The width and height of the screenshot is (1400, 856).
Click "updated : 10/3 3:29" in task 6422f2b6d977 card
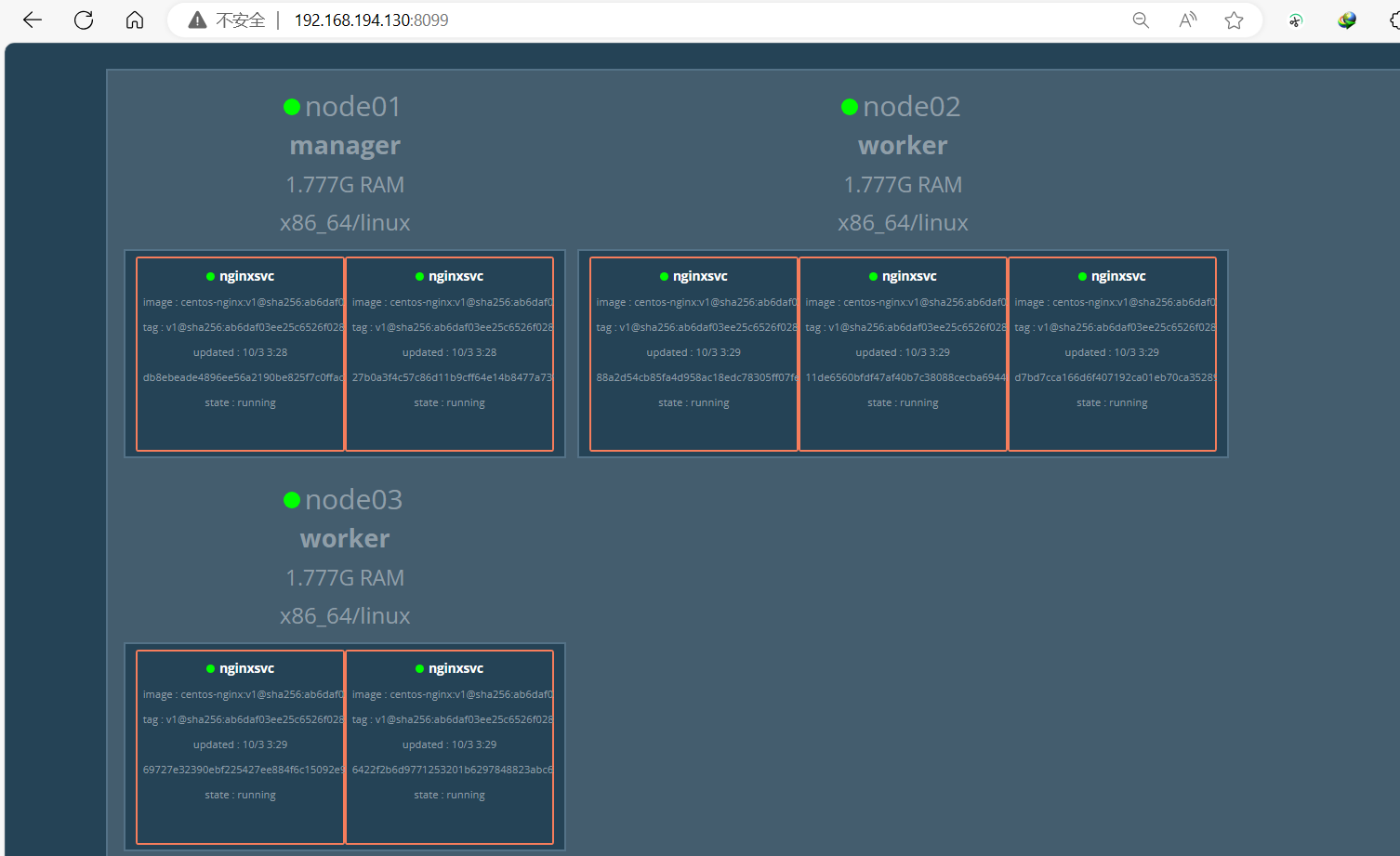point(449,745)
